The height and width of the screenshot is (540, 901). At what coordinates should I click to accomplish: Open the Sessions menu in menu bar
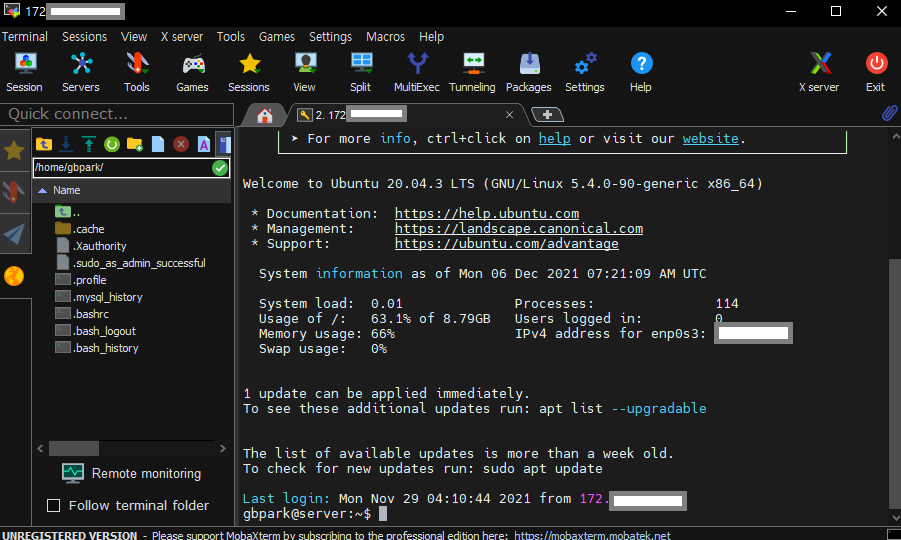(84, 37)
